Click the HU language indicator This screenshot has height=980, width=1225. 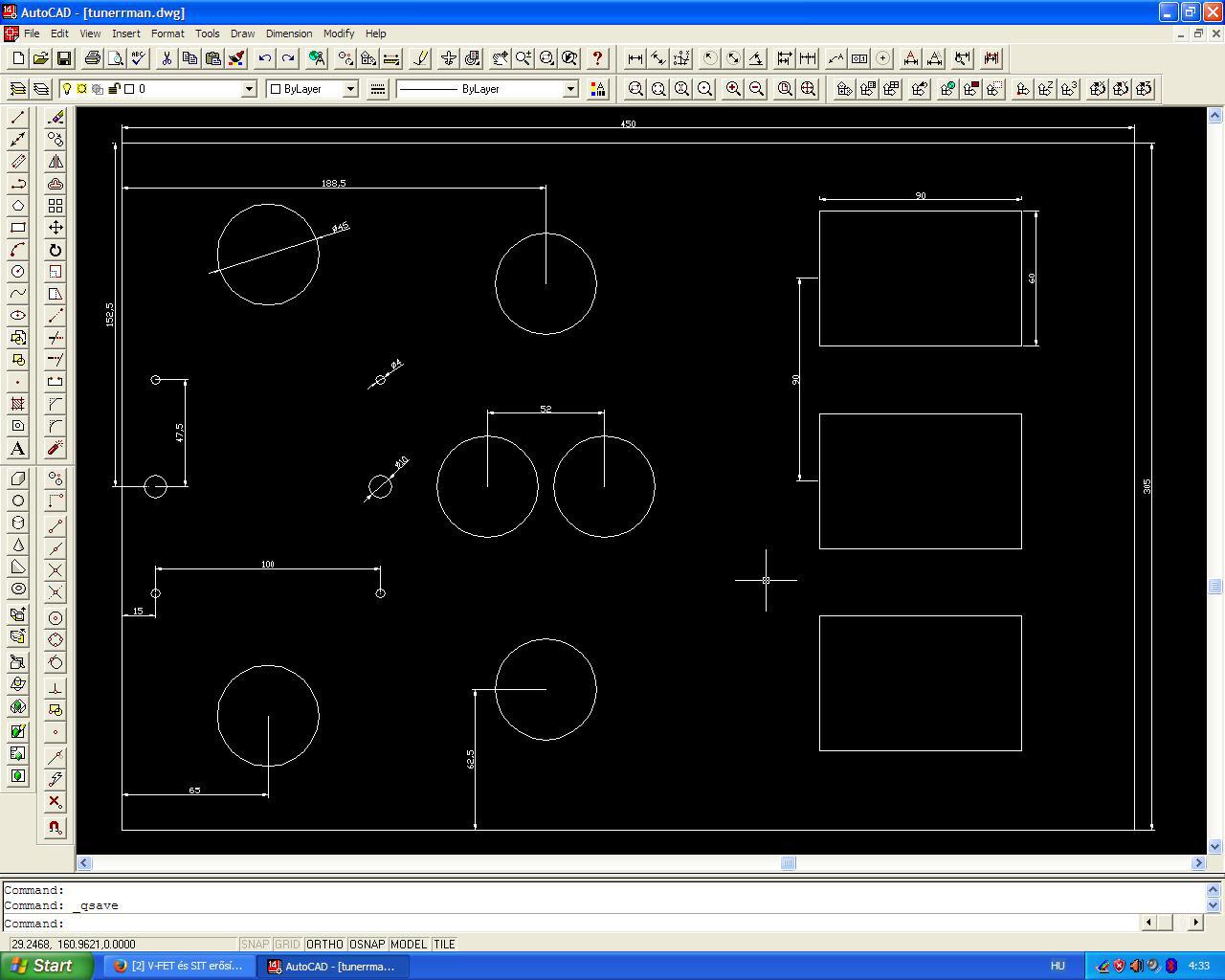(x=1058, y=966)
